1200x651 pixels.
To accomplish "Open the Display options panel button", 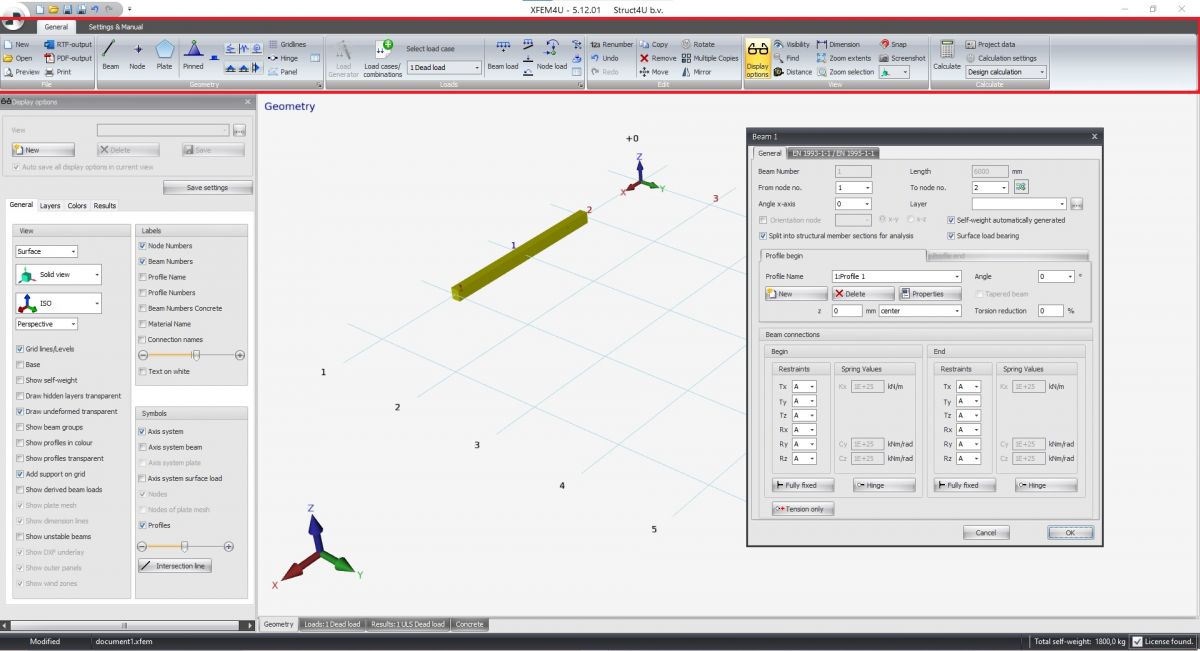I will point(757,58).
